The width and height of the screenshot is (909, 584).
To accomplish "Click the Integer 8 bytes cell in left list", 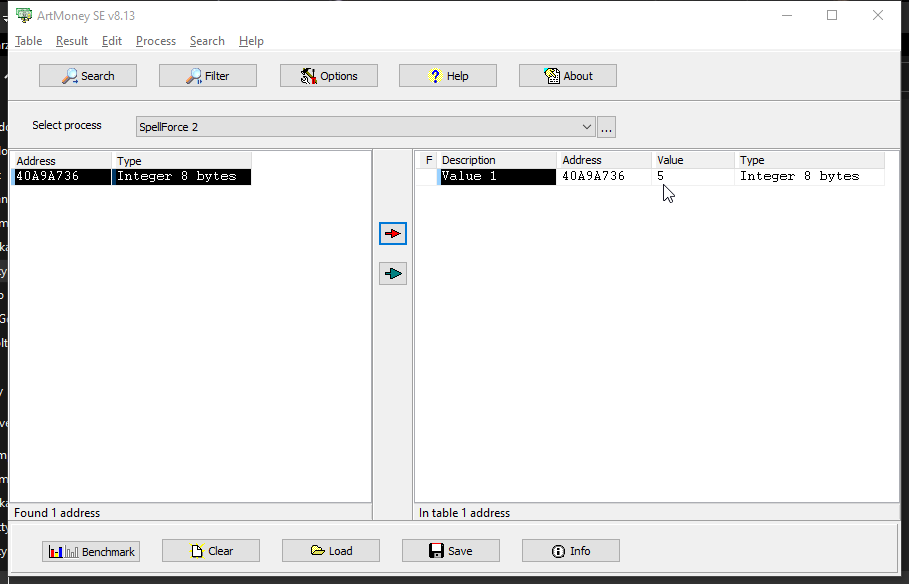I will 181,176.
